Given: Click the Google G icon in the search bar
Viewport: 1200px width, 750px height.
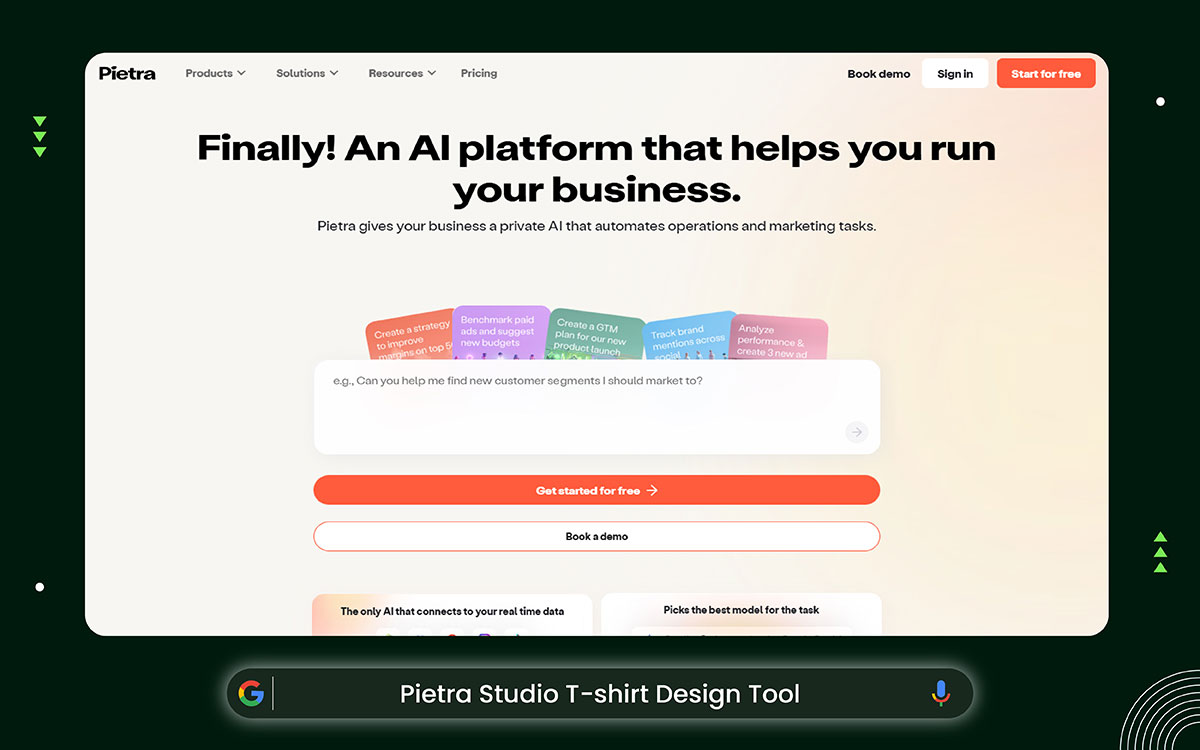Looking at the screenshot, I should tap(253, 692).
